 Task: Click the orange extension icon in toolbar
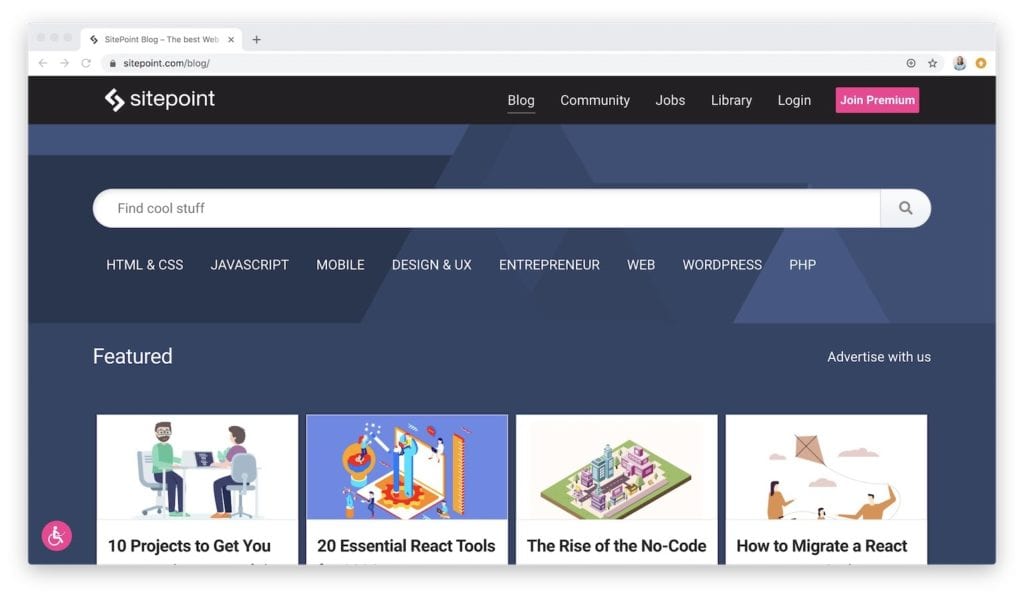[x=981, y=63]
